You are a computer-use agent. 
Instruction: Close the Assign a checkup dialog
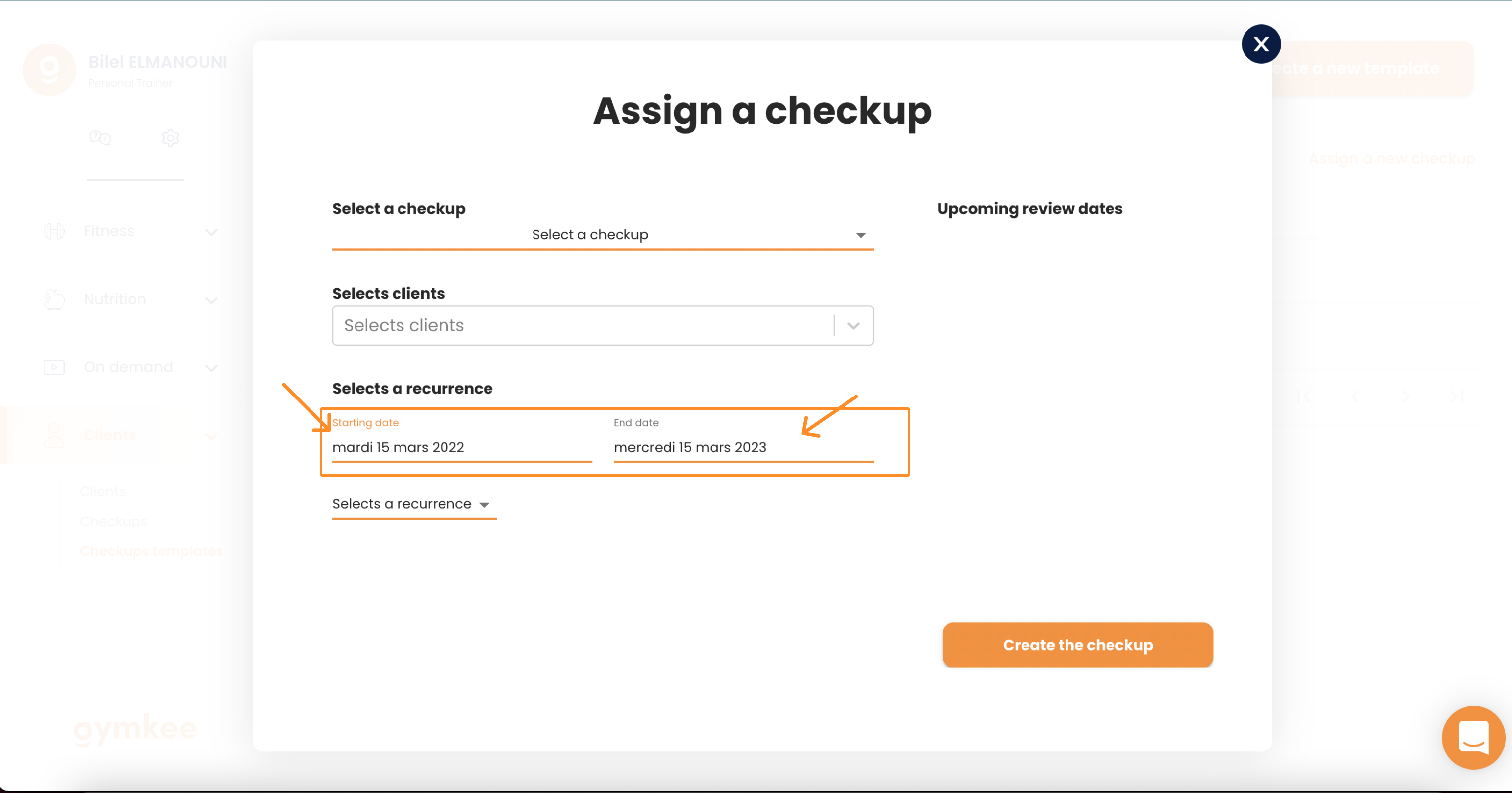point(1261,44)
